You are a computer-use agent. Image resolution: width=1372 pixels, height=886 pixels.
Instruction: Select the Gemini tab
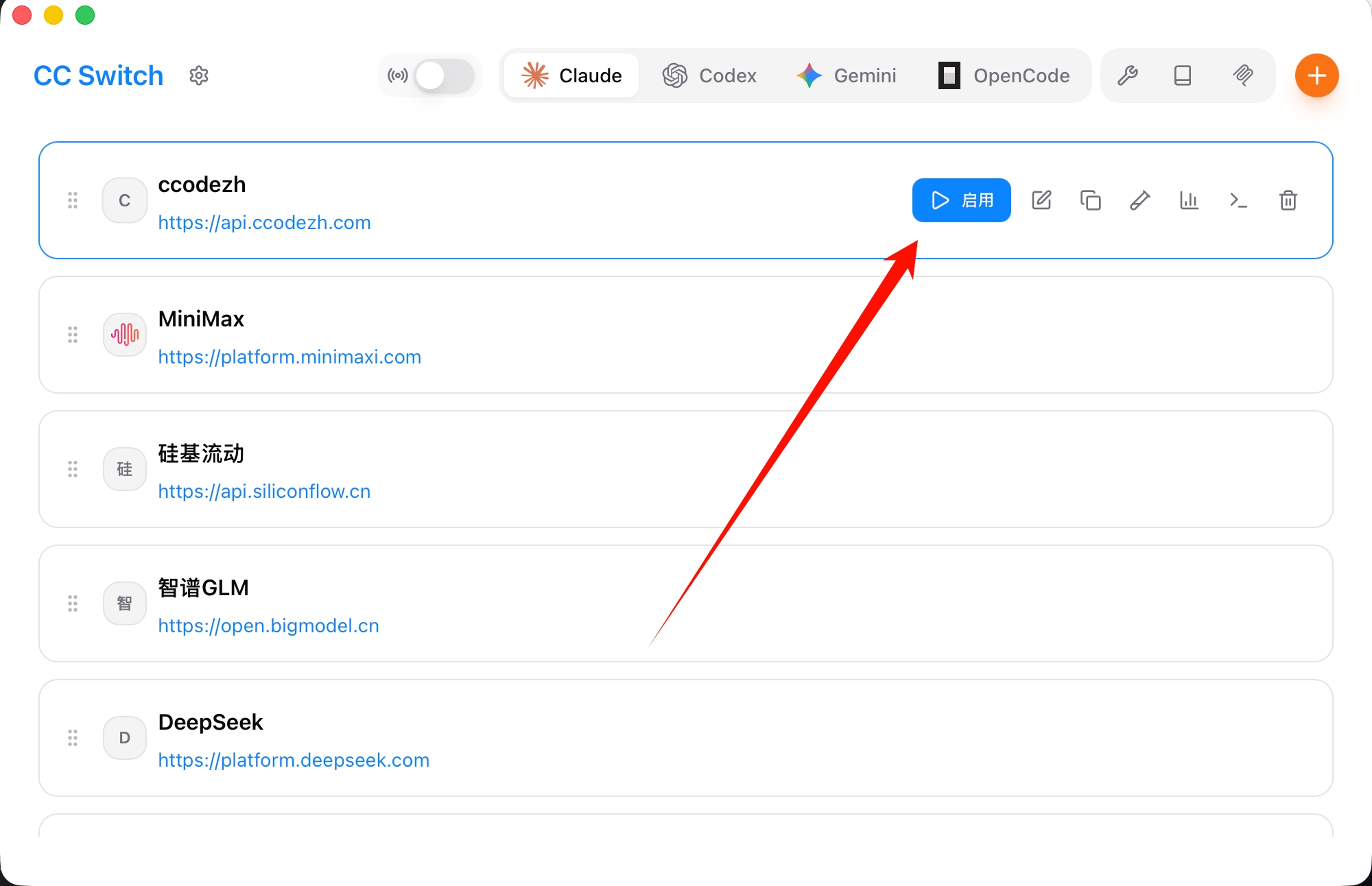(x=847, y=75)
